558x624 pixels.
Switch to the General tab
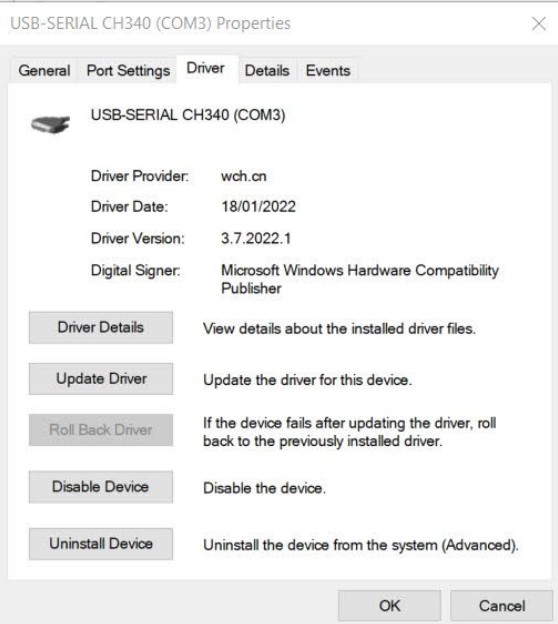click(44, 71)
